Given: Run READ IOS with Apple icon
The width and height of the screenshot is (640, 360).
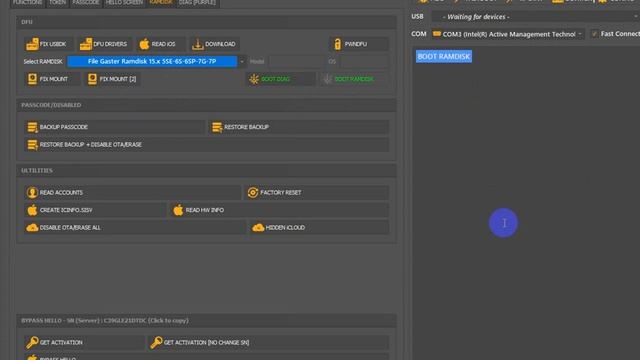Looking at the screenshot, I should 160,44.
